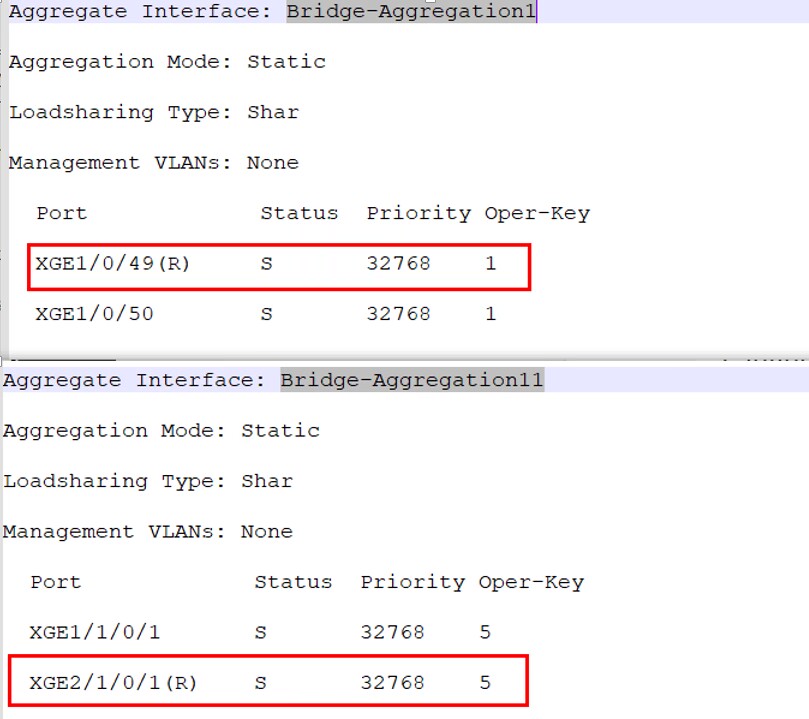
Task: Click the Priority column header for Bridge-Aggregation11
Action: tap(412, 582)
